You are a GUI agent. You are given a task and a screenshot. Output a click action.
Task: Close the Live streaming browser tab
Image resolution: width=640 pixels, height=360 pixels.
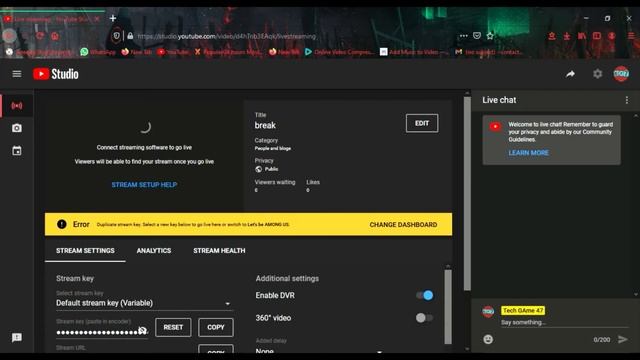[x=96, y=19]
